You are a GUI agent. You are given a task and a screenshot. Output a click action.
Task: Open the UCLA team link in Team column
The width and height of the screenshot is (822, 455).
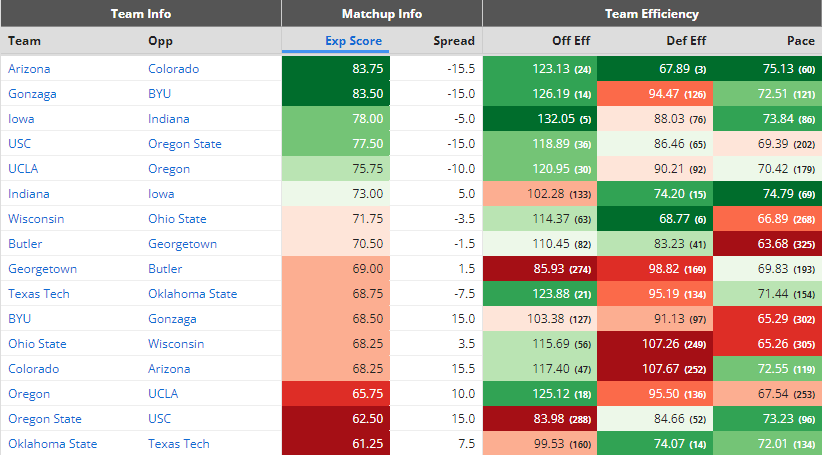tap(23, 169)
